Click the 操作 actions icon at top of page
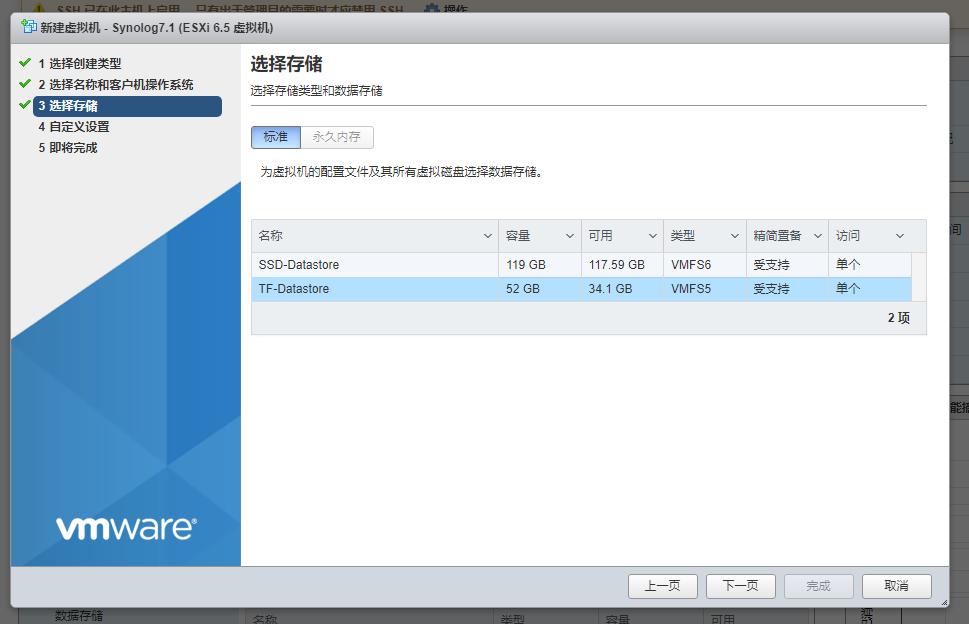This screenshot has height=624, width=969. [433, 9]
